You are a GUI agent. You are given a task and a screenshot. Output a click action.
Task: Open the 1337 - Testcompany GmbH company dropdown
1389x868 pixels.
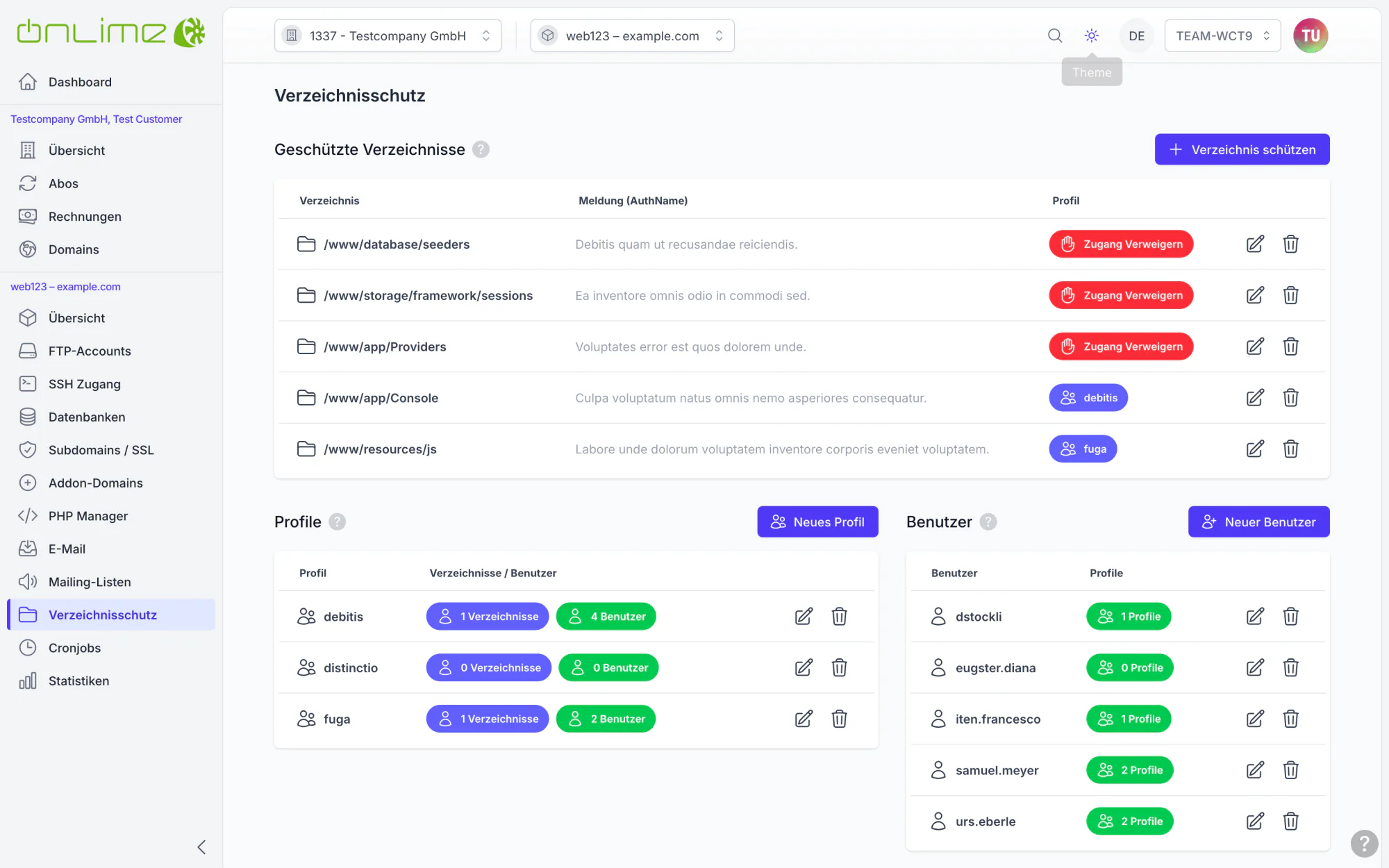(x=388, y=35)
